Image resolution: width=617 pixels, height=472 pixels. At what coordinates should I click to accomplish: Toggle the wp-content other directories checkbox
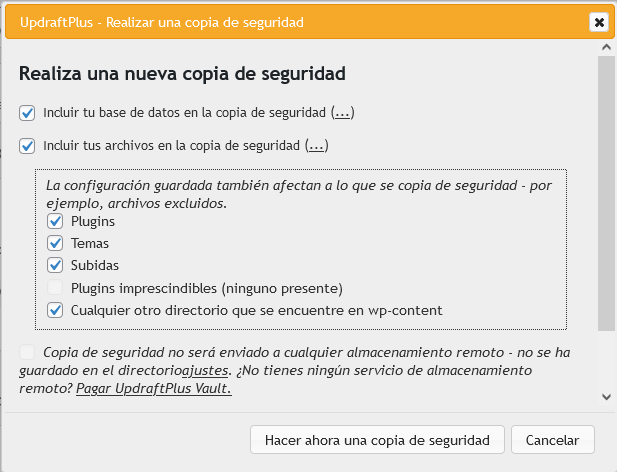tap(55, 310)
